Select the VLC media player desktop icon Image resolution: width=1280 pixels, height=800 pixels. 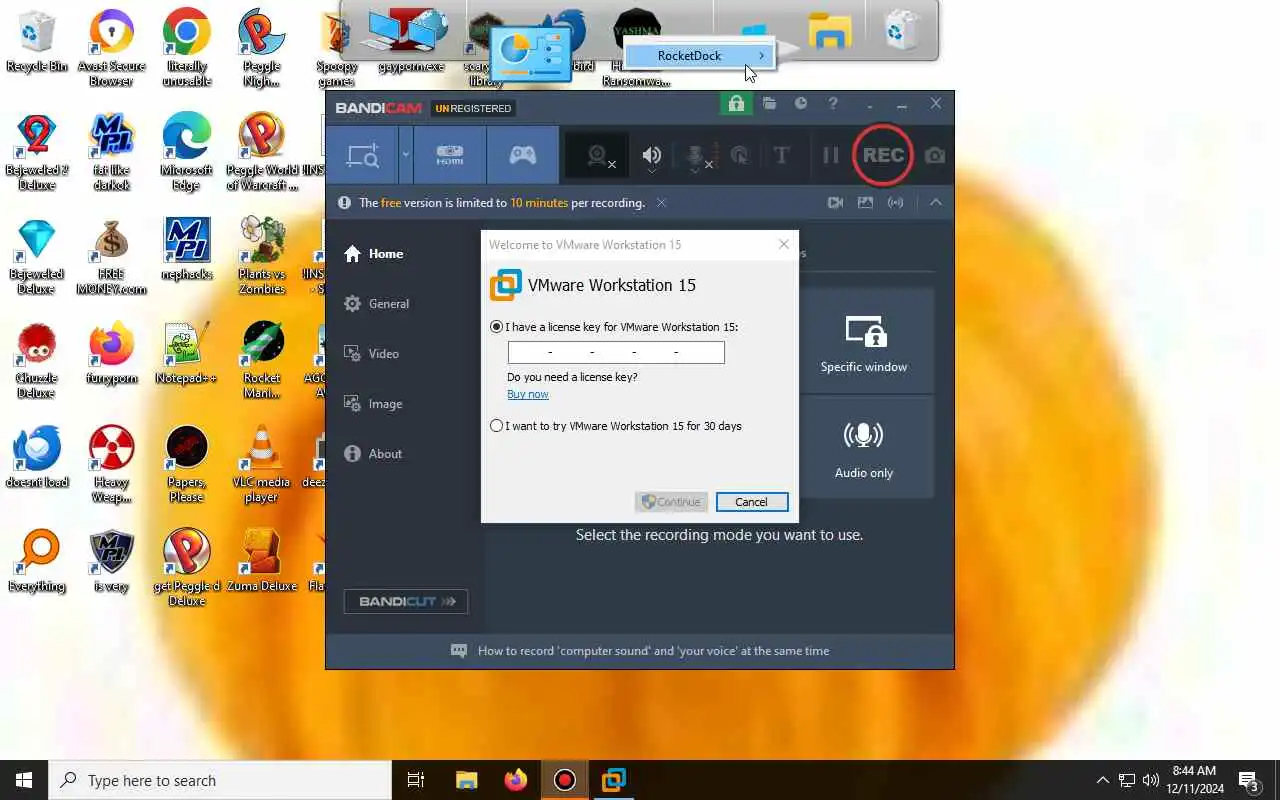(262, 463)
